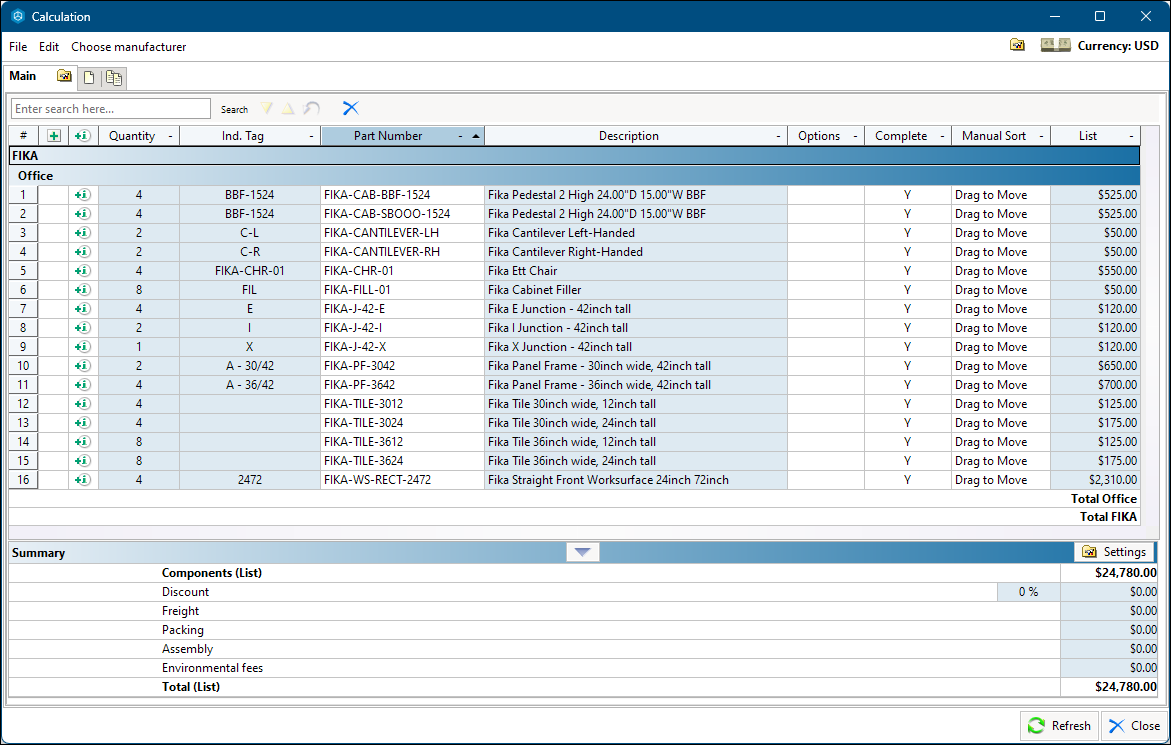Click the info icon for FIKA-FILL-01 row
Viewport: 1171px width, 745px height.
tap(83, 290)
